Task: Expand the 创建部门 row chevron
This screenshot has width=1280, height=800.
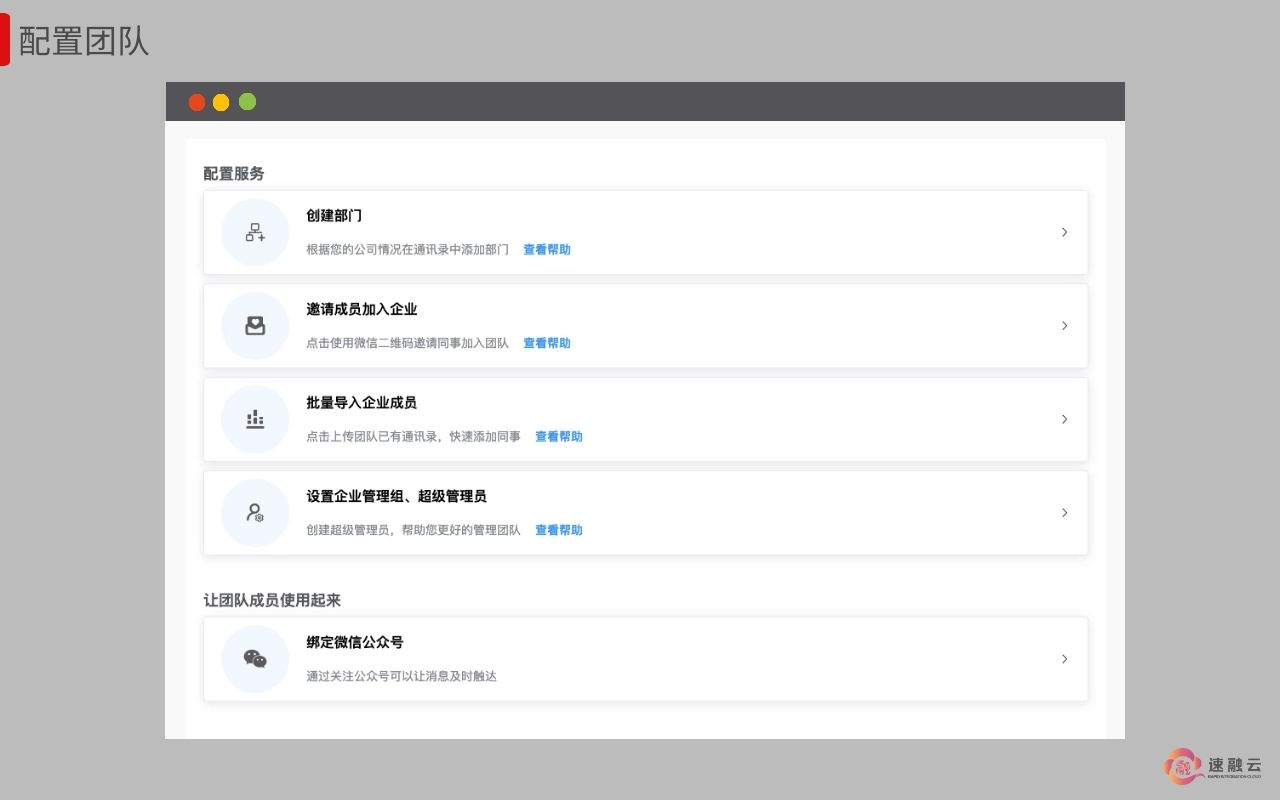Action: [1064, 232]
